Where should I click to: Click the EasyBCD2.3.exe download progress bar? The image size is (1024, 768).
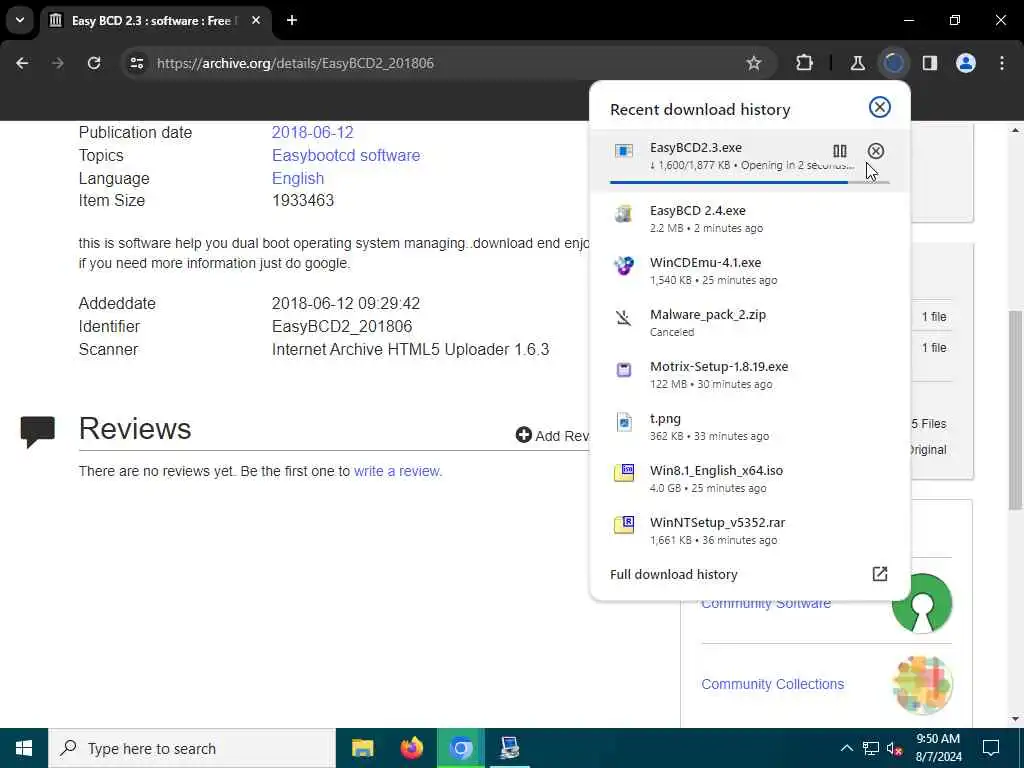750,182
